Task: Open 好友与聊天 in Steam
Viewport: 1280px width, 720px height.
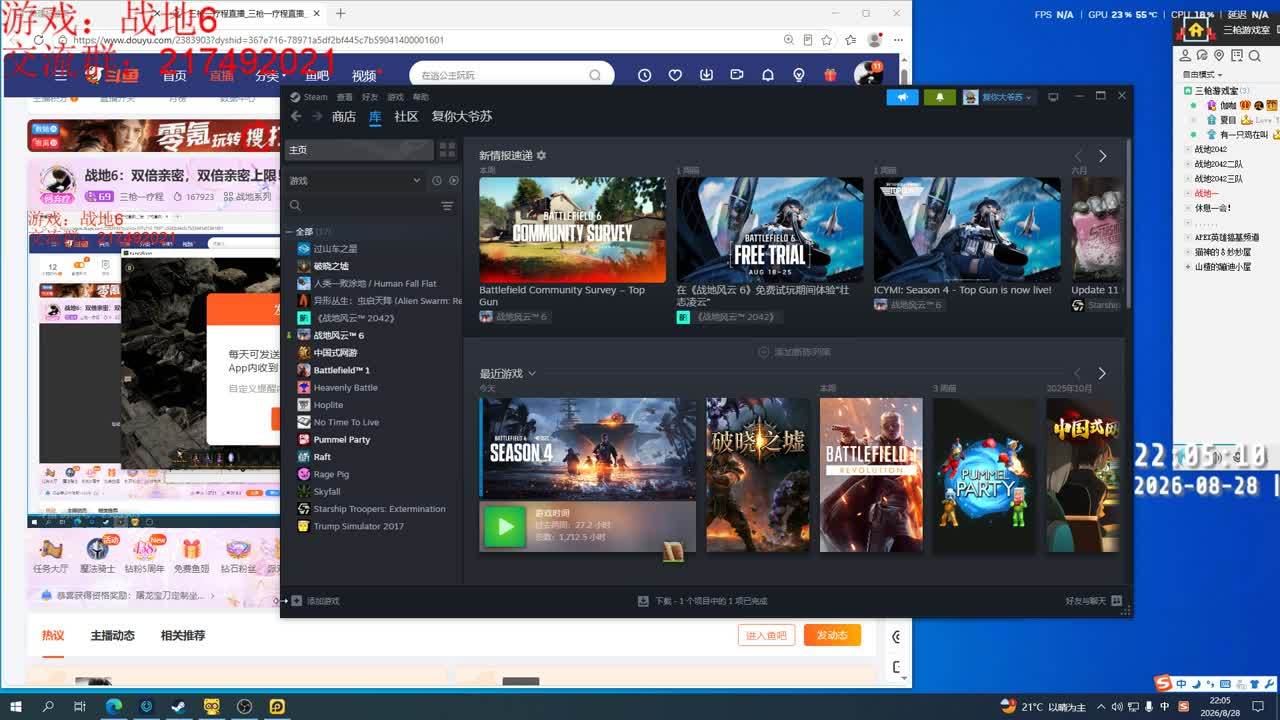Action: (1093, 601)
